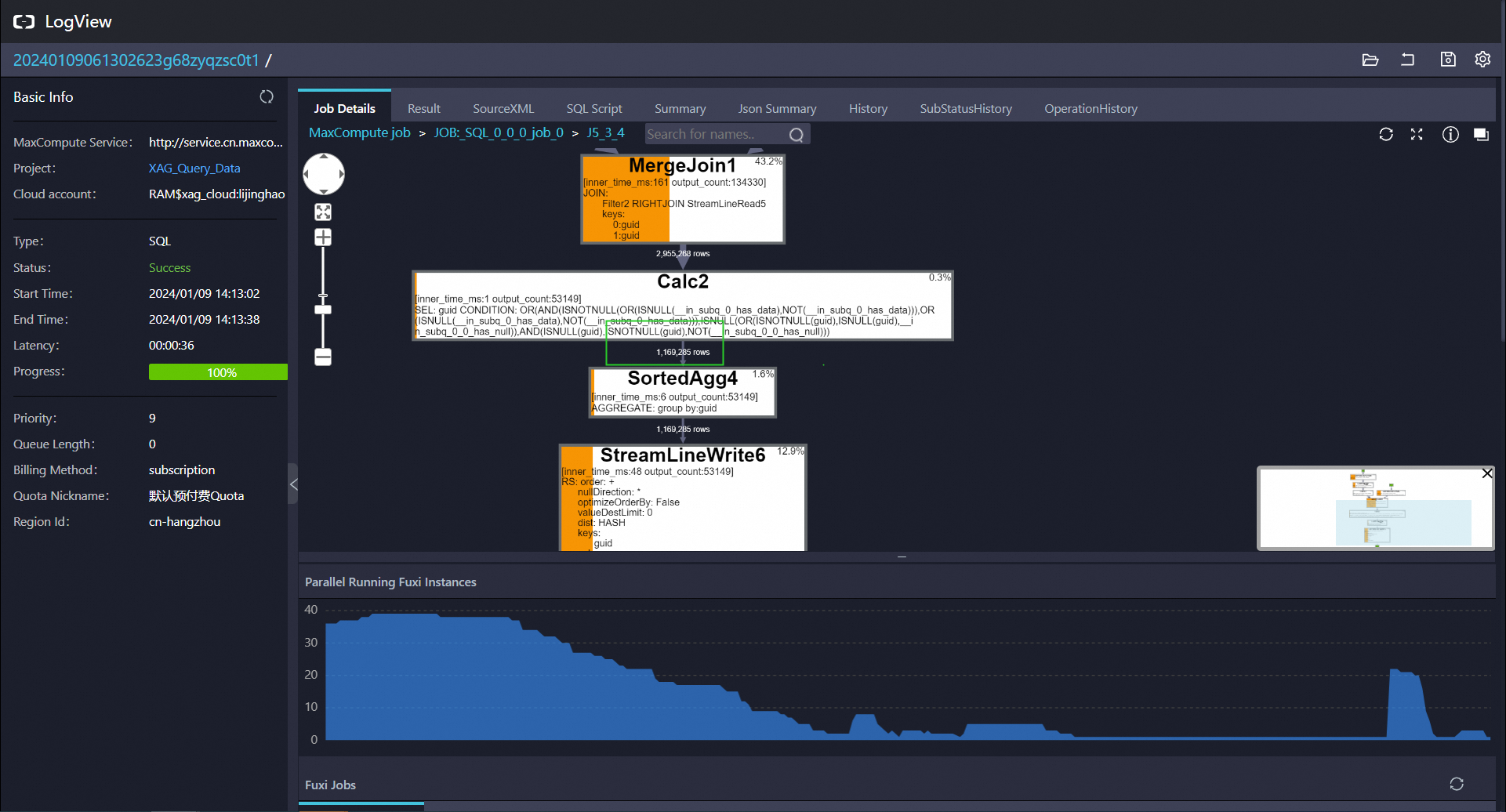Select the zoom slider handle

point(323,310)
